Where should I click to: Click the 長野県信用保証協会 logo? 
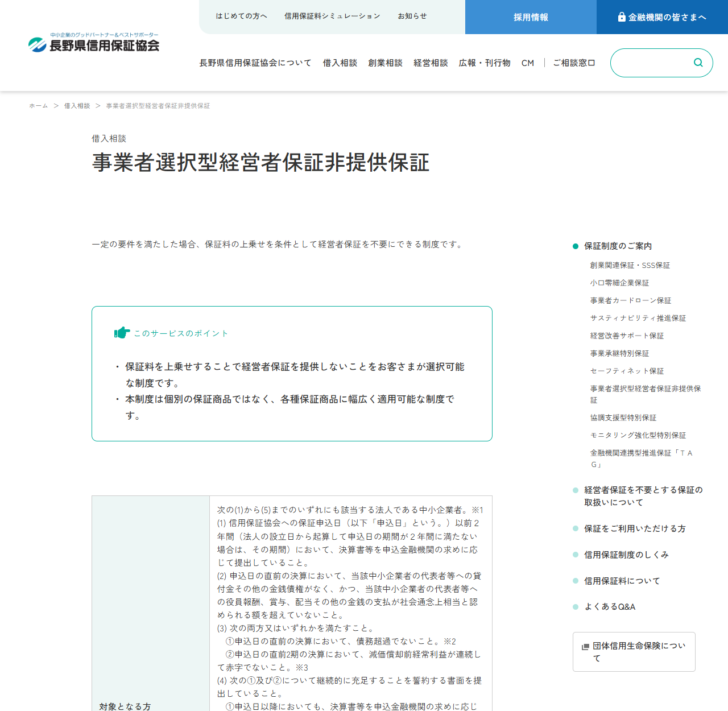(x=93, y=43)
